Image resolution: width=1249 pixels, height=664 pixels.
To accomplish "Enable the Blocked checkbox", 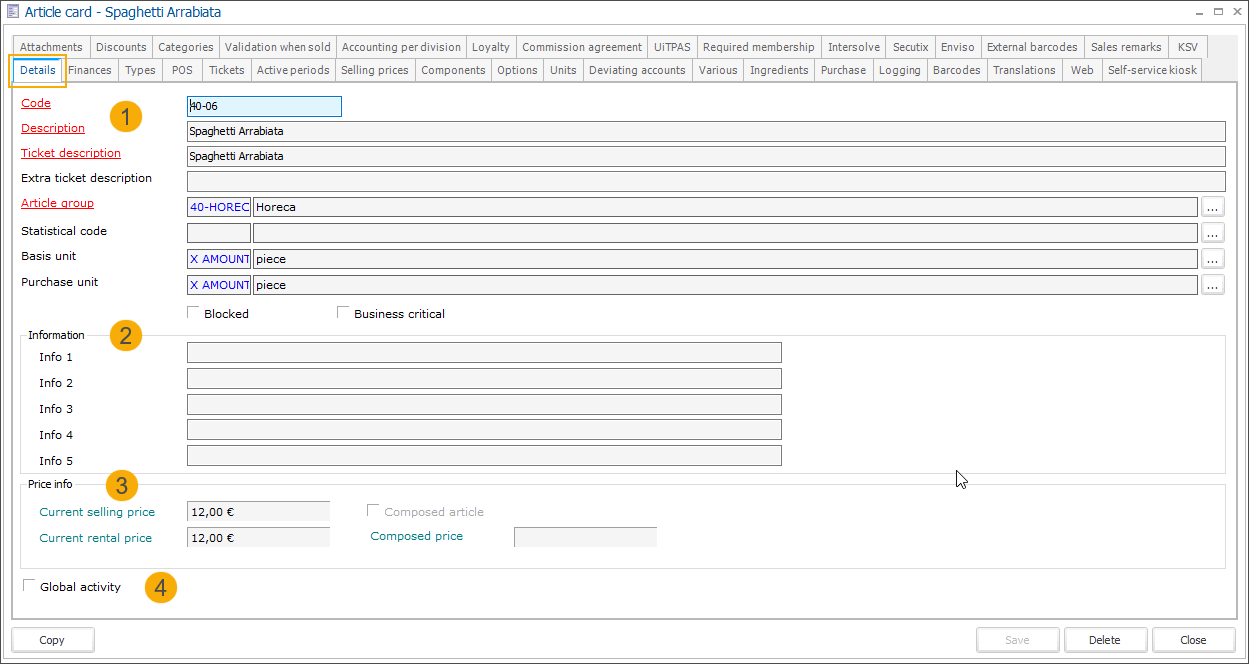I will click(194, 313).
